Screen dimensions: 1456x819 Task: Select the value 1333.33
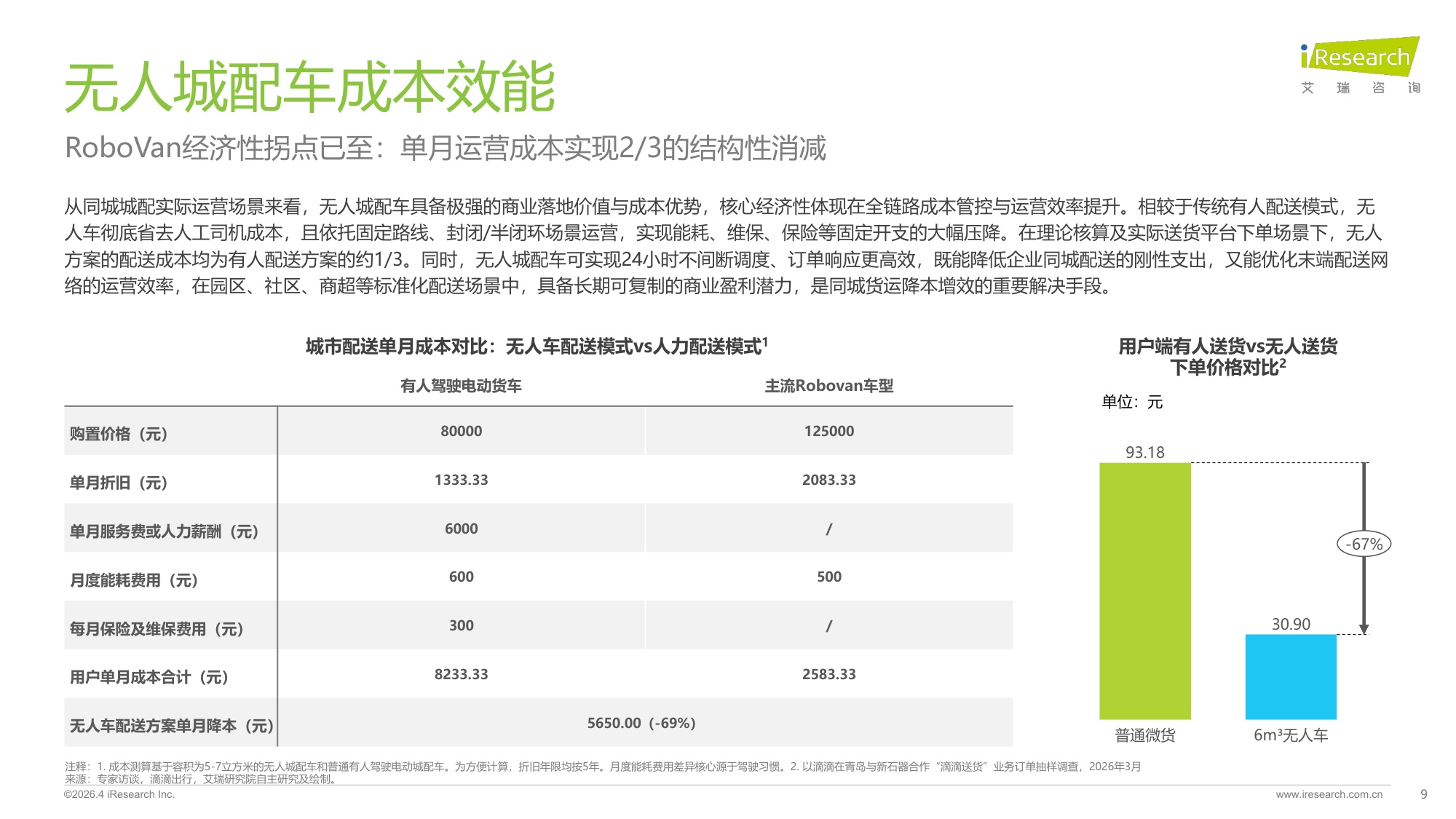(x=461, y=480)
